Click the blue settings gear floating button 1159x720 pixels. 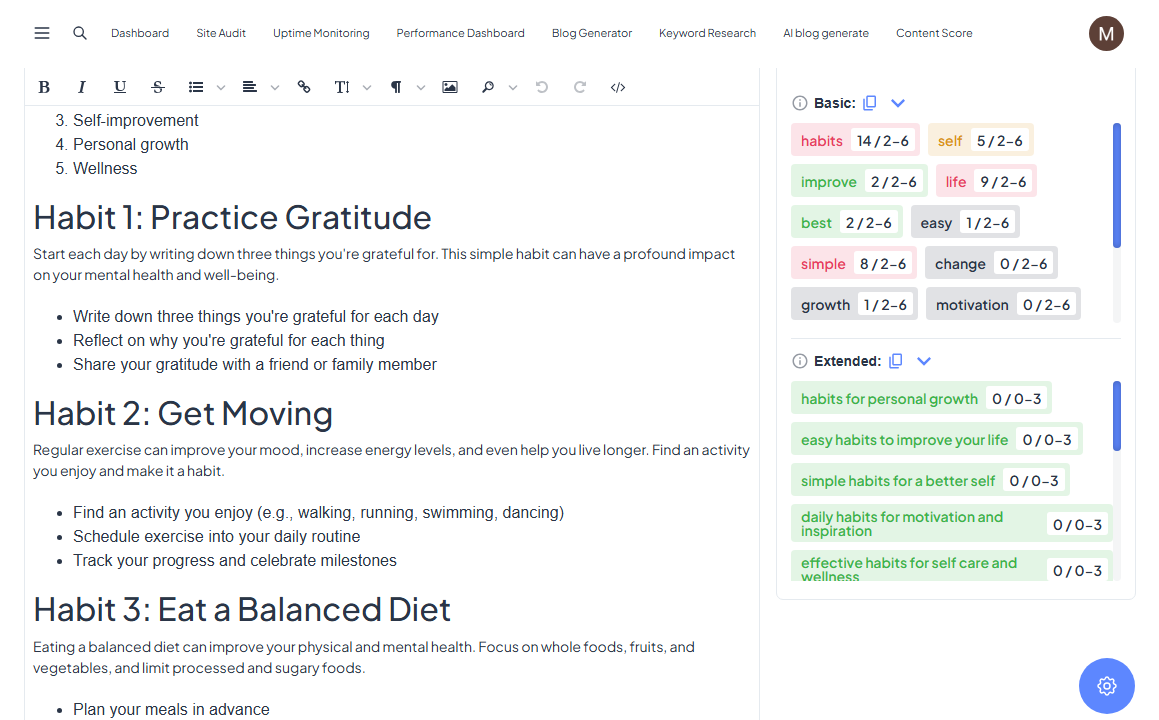click(x=1106, y=686)
